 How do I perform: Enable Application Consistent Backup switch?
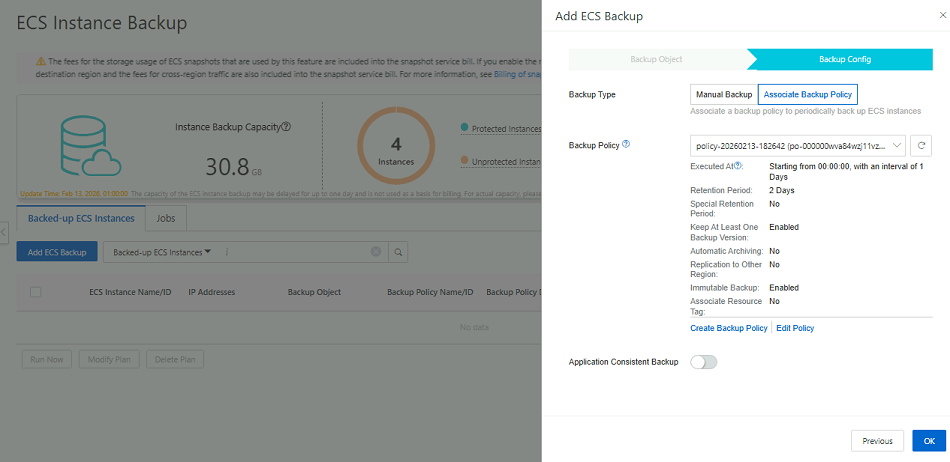click(703, 362)
